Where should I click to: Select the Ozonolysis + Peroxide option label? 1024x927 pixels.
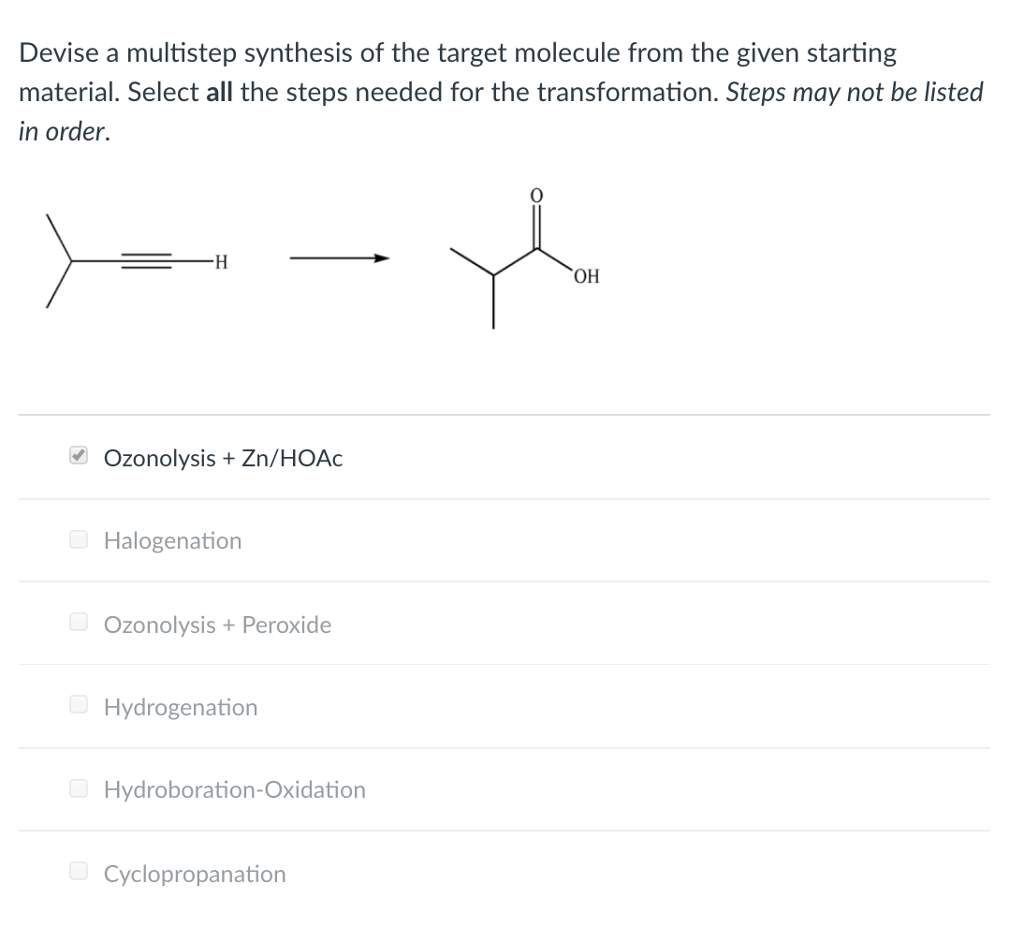click(x=217, y=624)
